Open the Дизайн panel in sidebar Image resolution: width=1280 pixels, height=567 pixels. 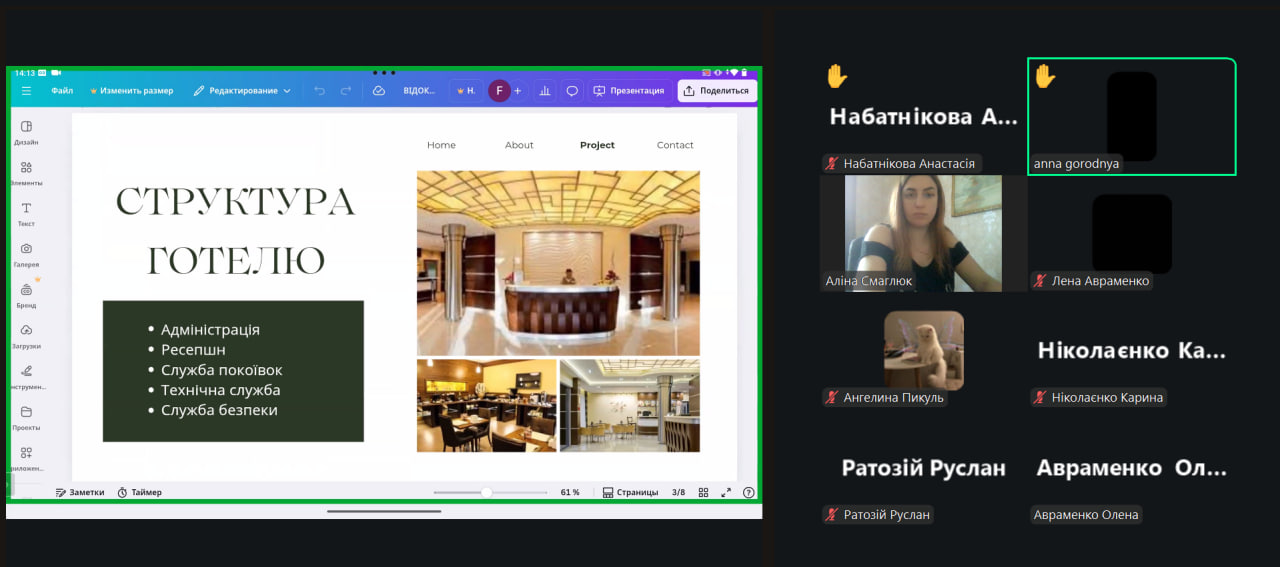[26, 132]
